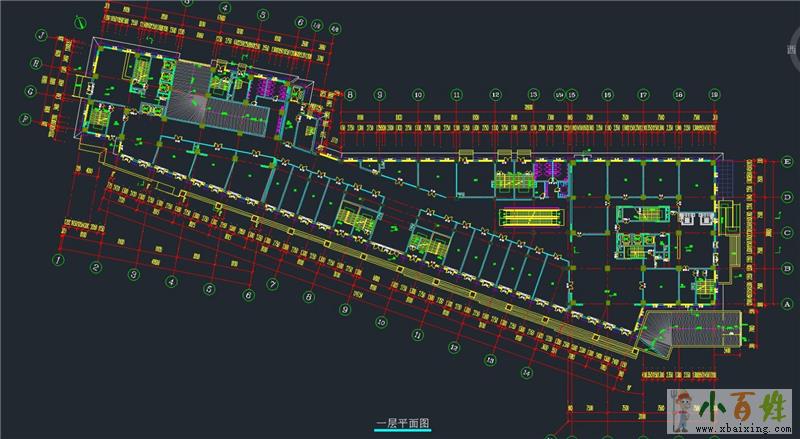Image resolution: width=800 pixels, height=439 pixels.
Task: Click grid axis bubble 16
Action: pos(607,94)
